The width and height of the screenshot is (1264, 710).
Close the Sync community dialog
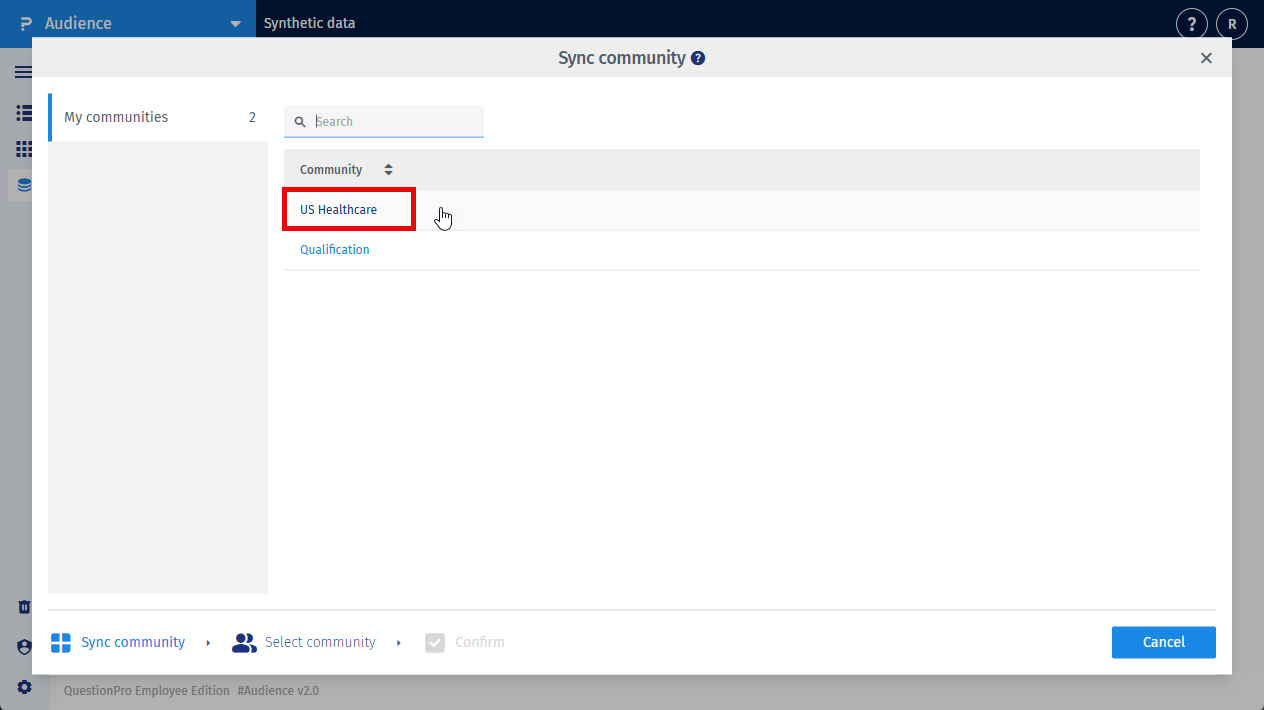(1206, 58)
